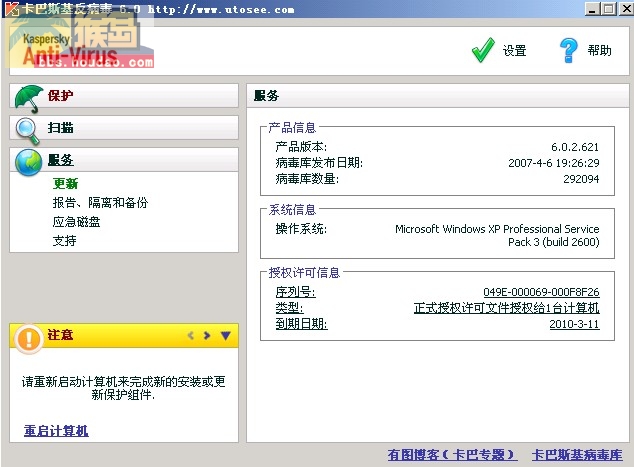Open 支持 item

point(64,241)
